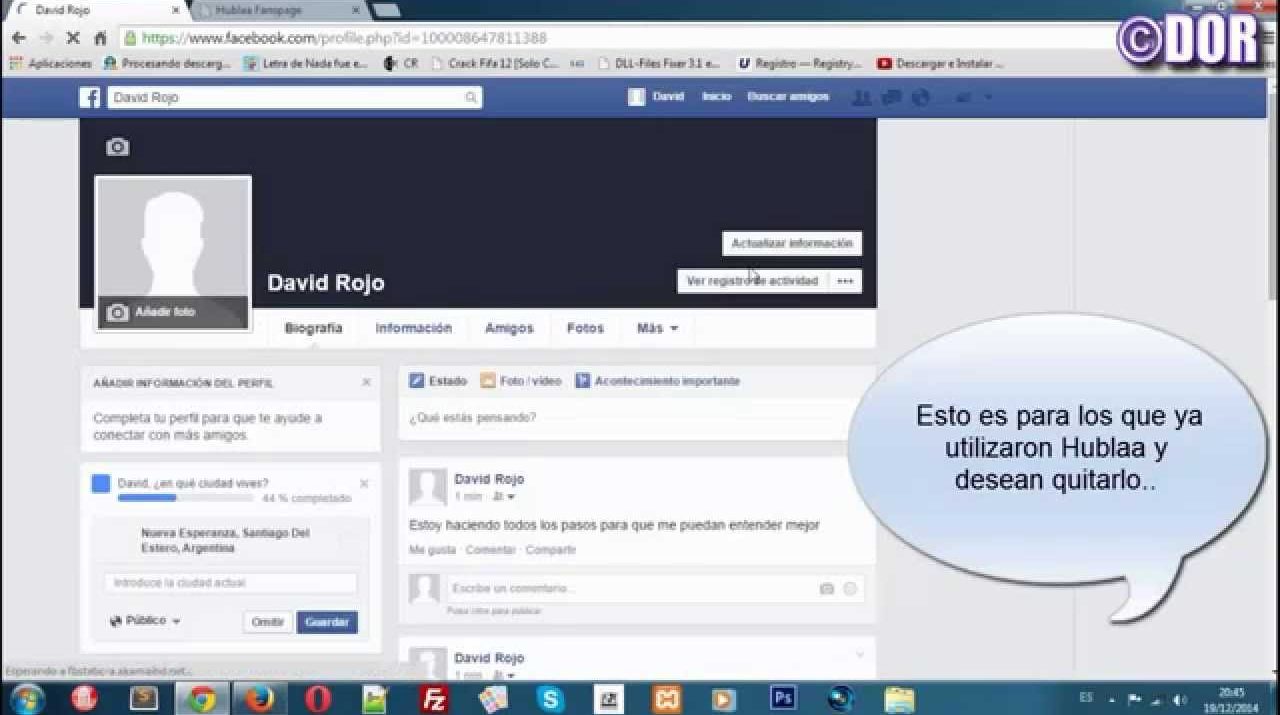
Task: Open the Público privacy dropdown
Action: [x=145, y=621]
